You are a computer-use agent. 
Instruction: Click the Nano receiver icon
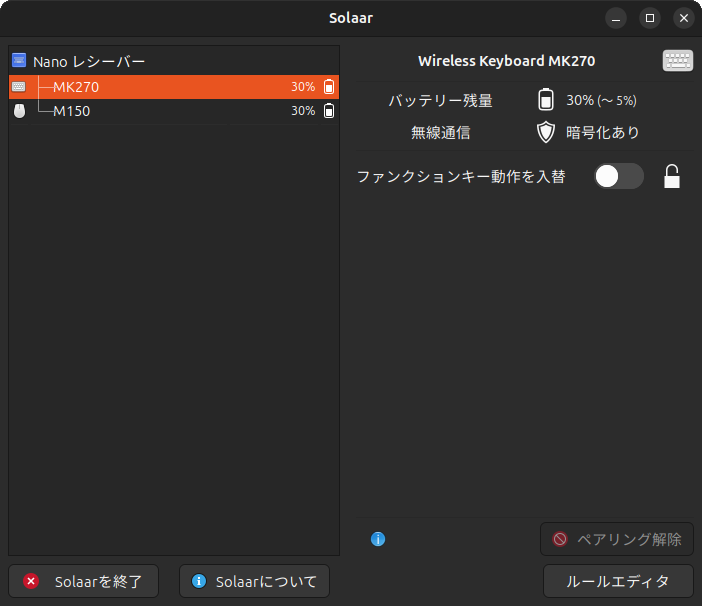pyautogui.click(x=19, y=60)
